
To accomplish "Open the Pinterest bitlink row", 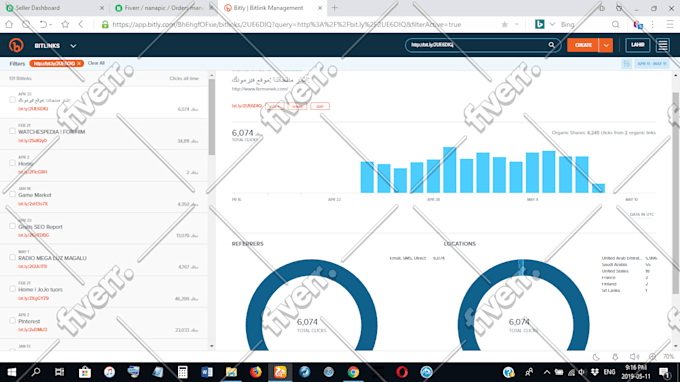I will click(104, 323).
